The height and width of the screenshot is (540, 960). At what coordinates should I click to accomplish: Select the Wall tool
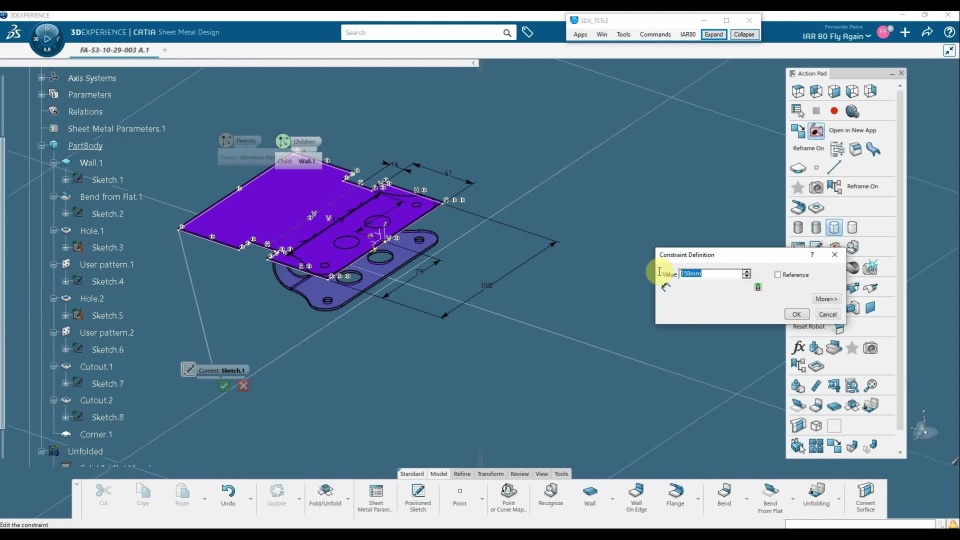[x=590, y=494]
